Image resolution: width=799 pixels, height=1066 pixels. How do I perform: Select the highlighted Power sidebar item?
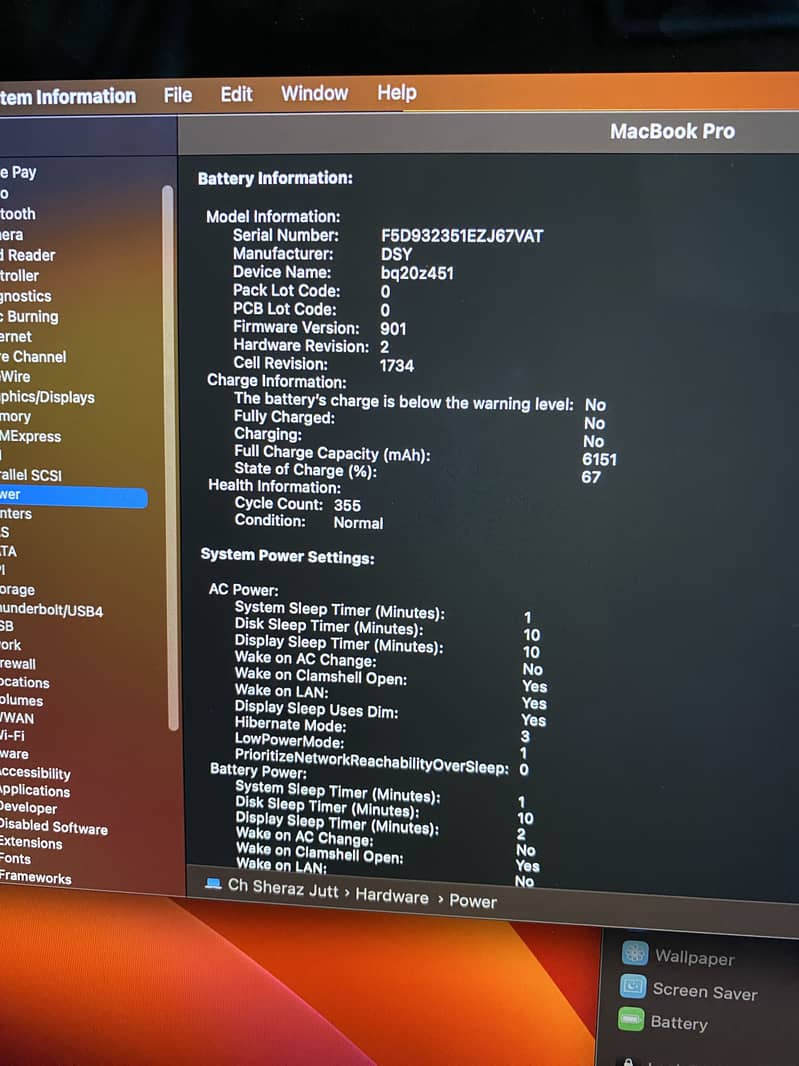tap(73, 496)
